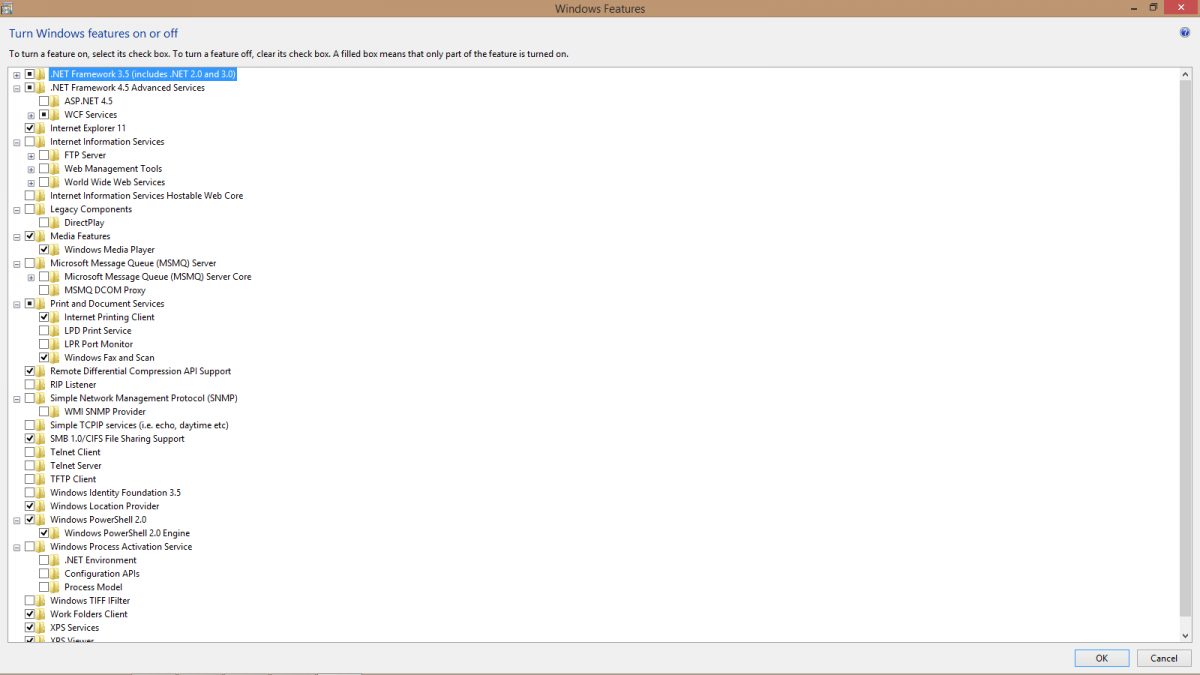Click the folder icon next to LPR Port Monitor
The image size is (1200, 675).
pyautogui.click(x=56, y=344)
